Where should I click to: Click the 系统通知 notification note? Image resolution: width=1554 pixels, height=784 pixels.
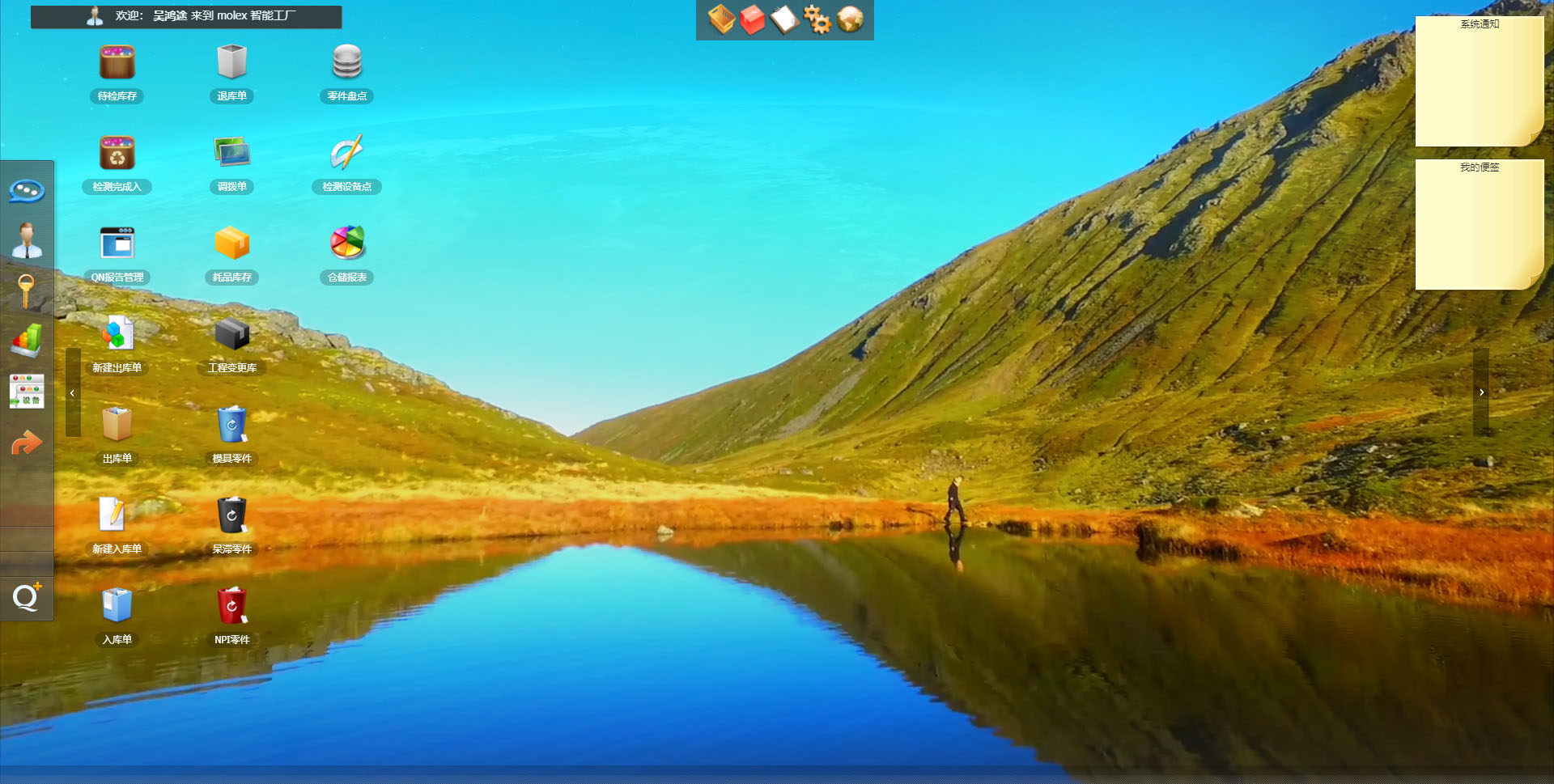pos(1479,82)
